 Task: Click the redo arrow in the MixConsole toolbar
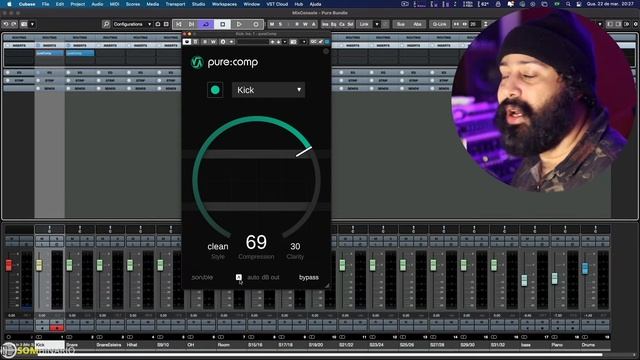tap(14, 24)
